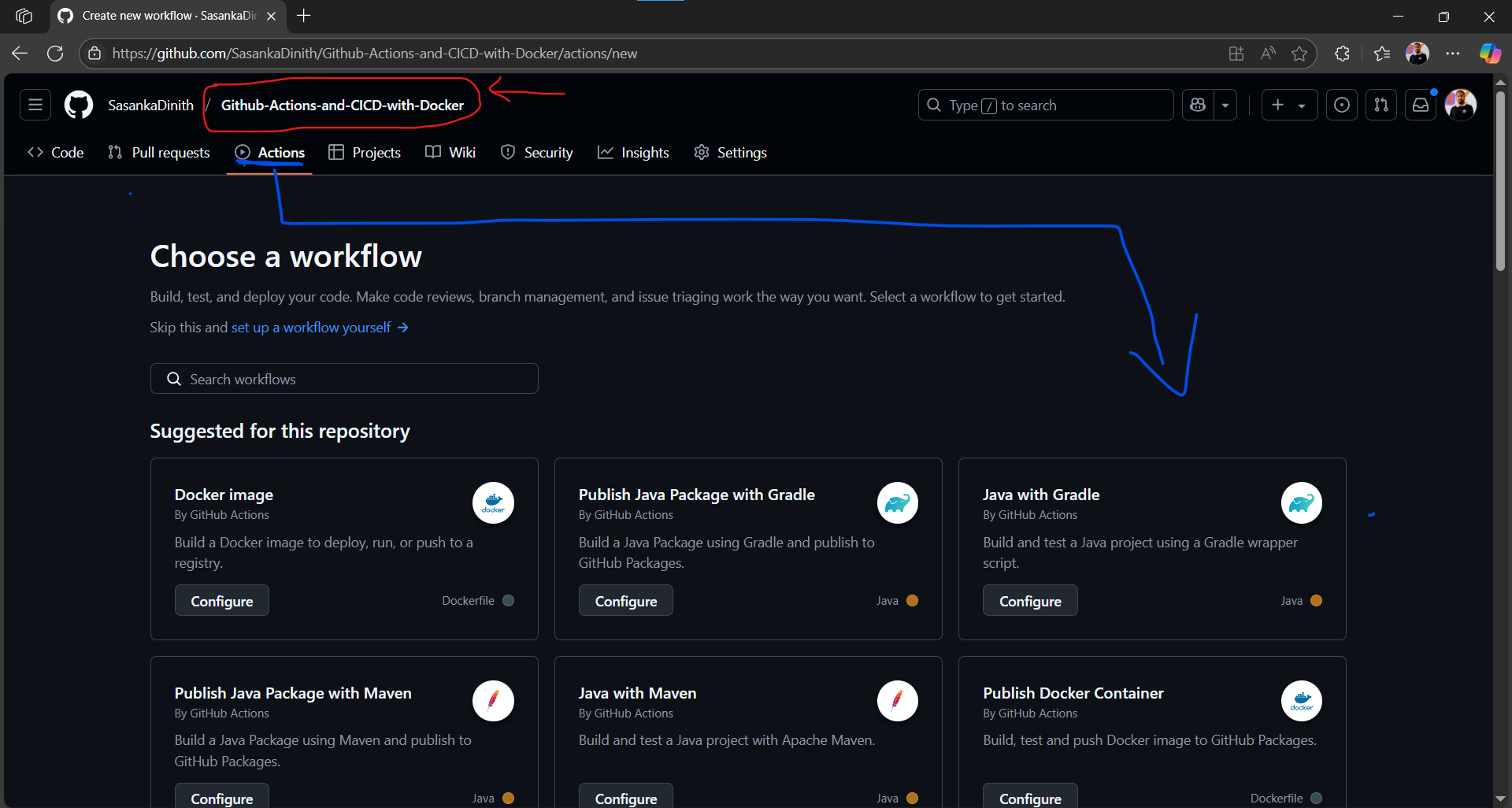Image resolution: width=1512 pixels, height=808 pixels.
Task: Open the split screen icon in address bar
Action: [x=1236, y=54]
